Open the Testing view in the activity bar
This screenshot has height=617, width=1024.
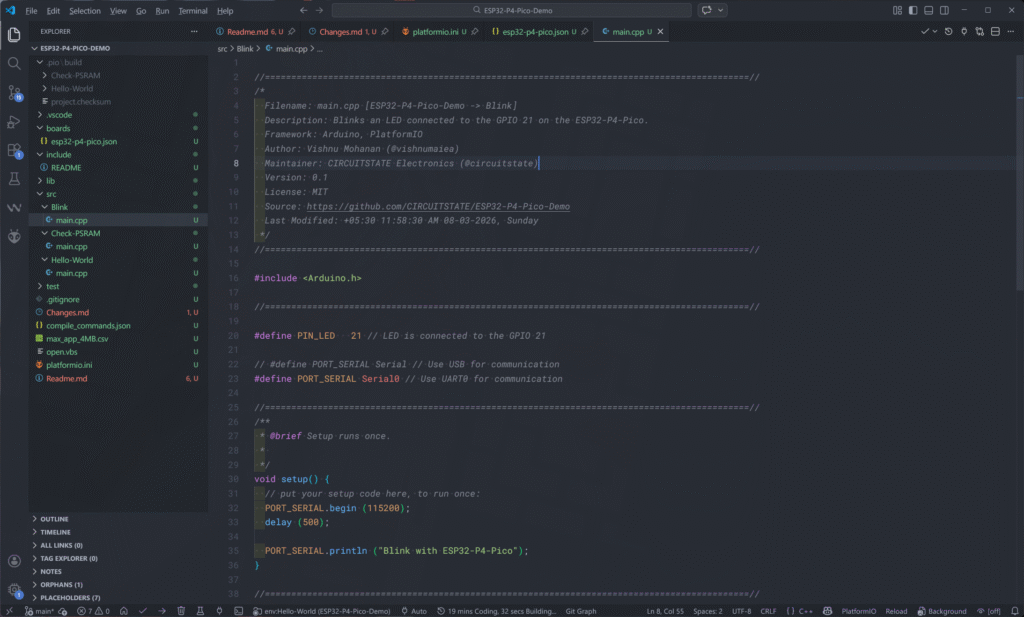[13, 177]
